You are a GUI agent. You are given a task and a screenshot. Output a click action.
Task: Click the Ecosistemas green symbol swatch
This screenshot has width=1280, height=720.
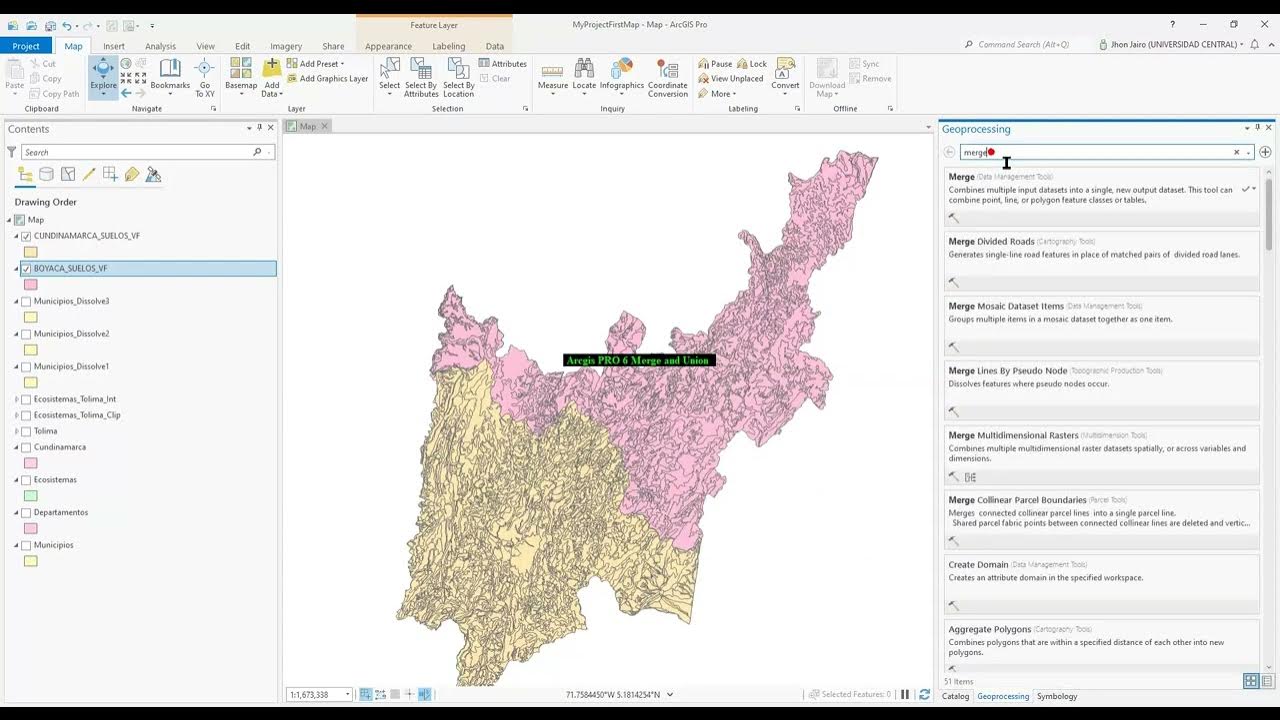coord(31,496)
